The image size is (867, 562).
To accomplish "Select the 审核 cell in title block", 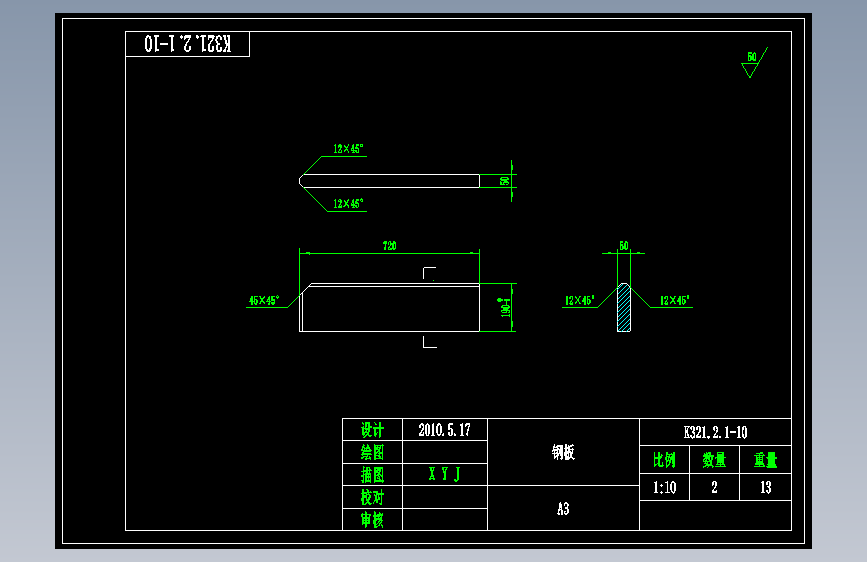I will pos(373,520).
